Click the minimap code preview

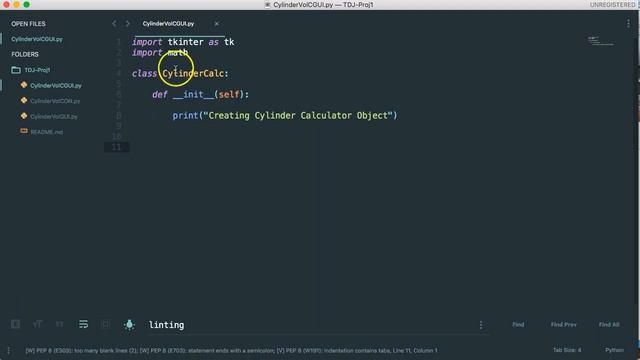[600, 41]
